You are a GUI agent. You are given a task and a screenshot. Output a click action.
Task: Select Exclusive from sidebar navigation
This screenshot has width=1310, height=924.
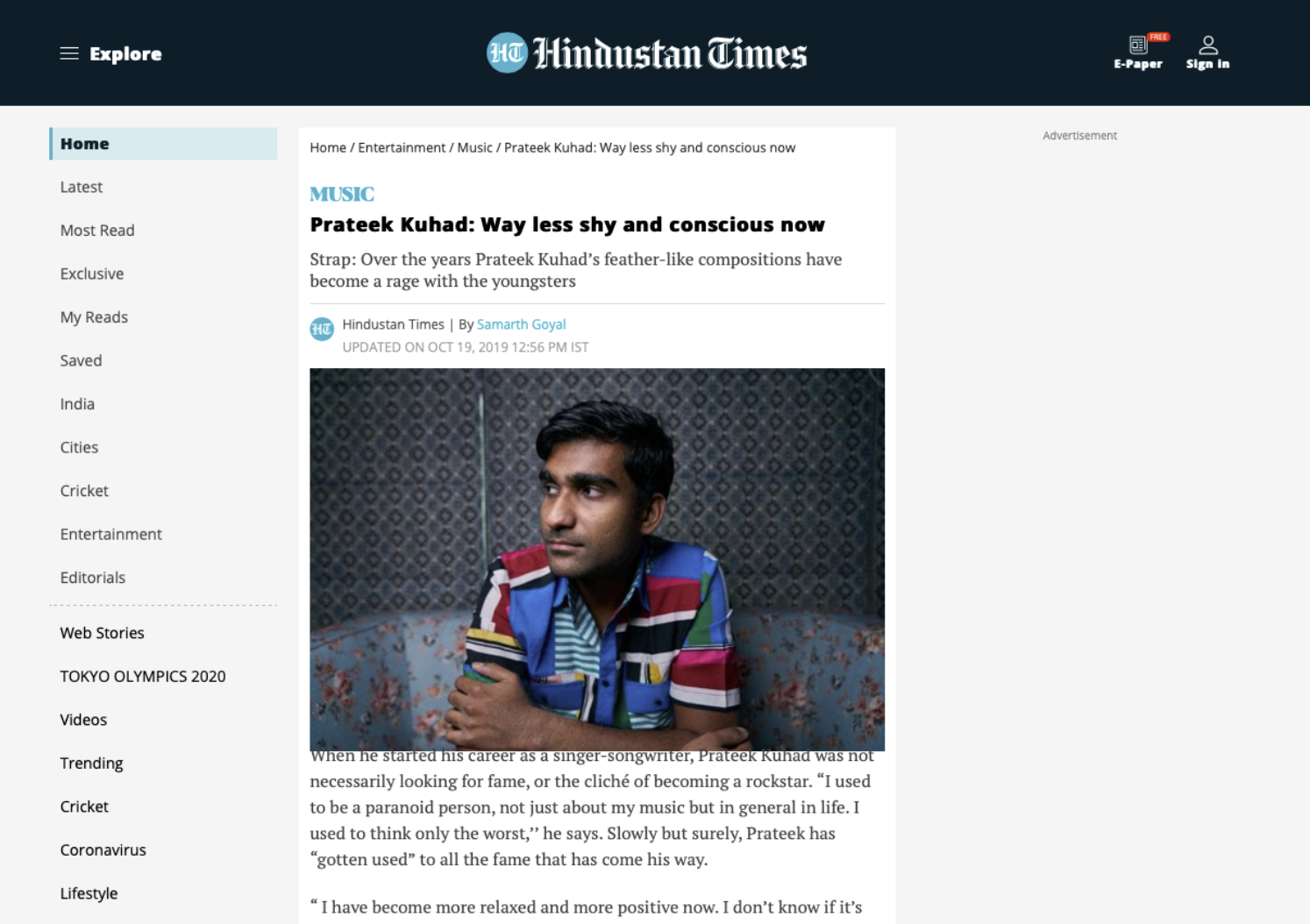coord(92,274)
